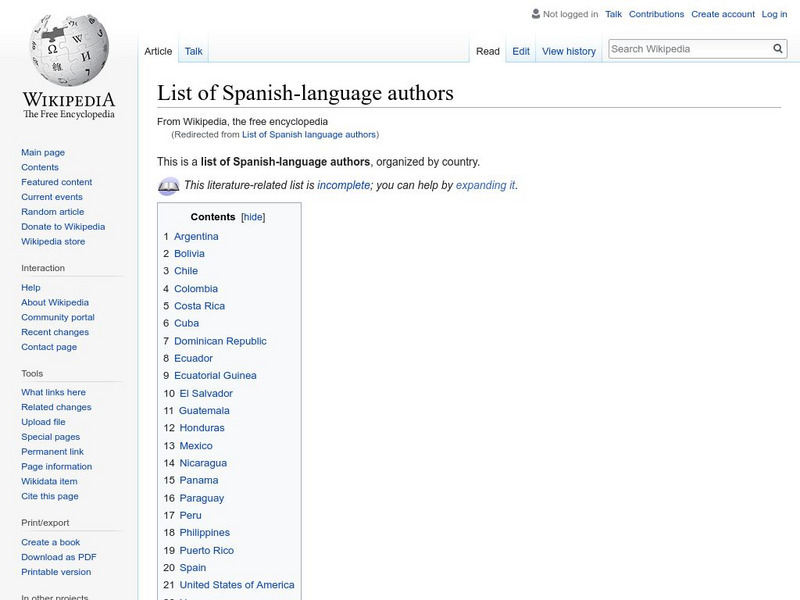Viewport: 800px width, 600px height.
Task: Open the Contact page link
Action: click(x=49, y=346)
